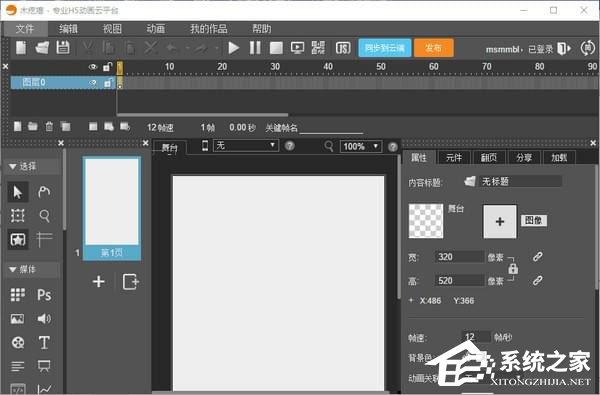Click the paragraph lines icon

coord(18,366)
